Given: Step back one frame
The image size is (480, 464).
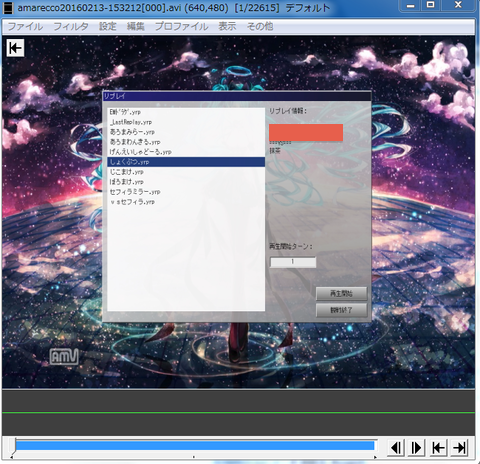Looking at the screenshot, I should (x=396, y=448).
